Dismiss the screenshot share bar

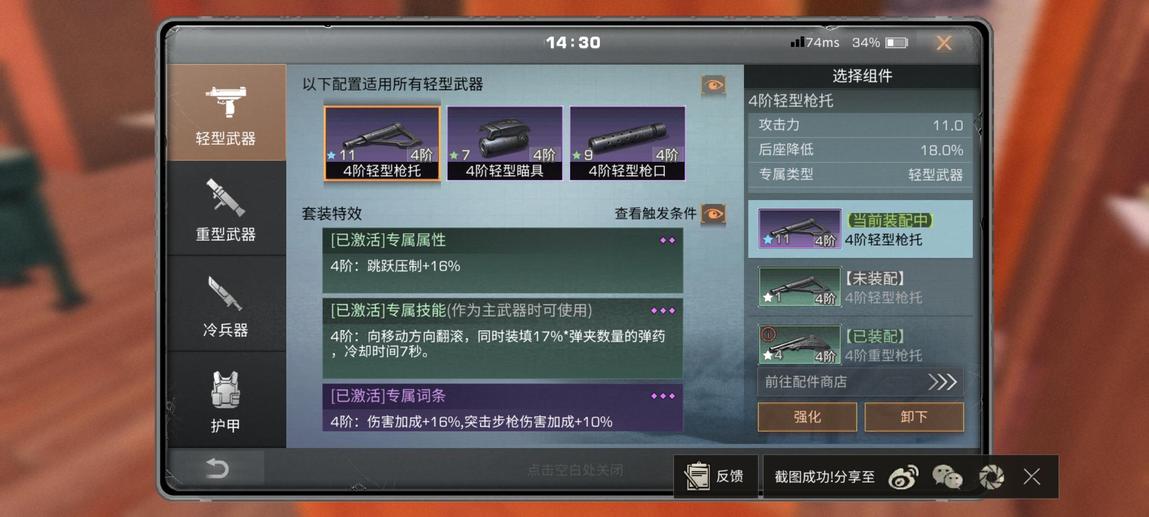click(1032, 477)
